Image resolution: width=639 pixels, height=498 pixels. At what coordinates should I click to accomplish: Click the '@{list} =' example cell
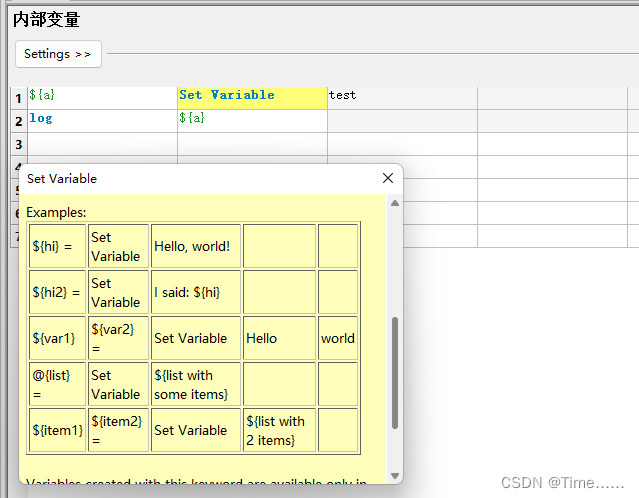click(57, 384)
